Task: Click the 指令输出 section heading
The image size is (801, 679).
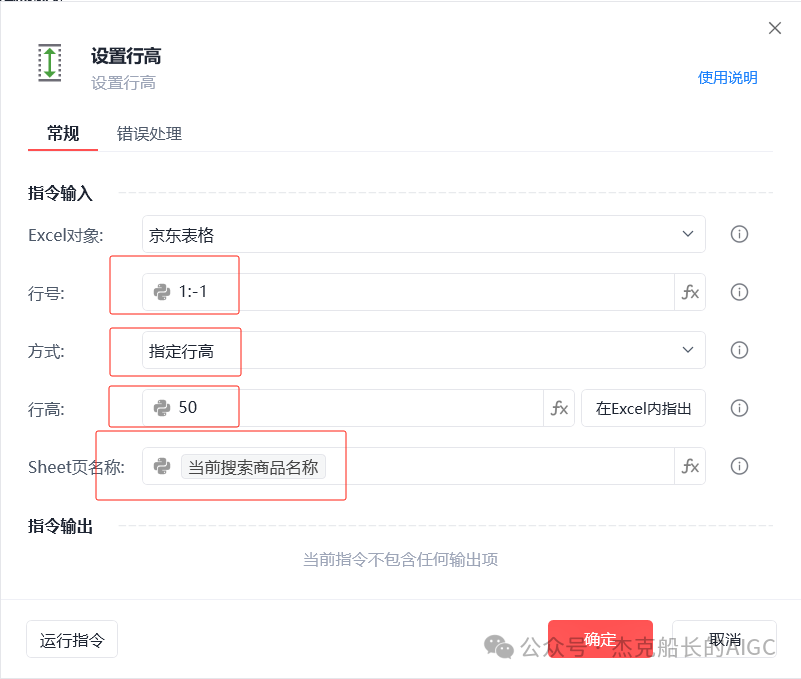Action: 60,526
